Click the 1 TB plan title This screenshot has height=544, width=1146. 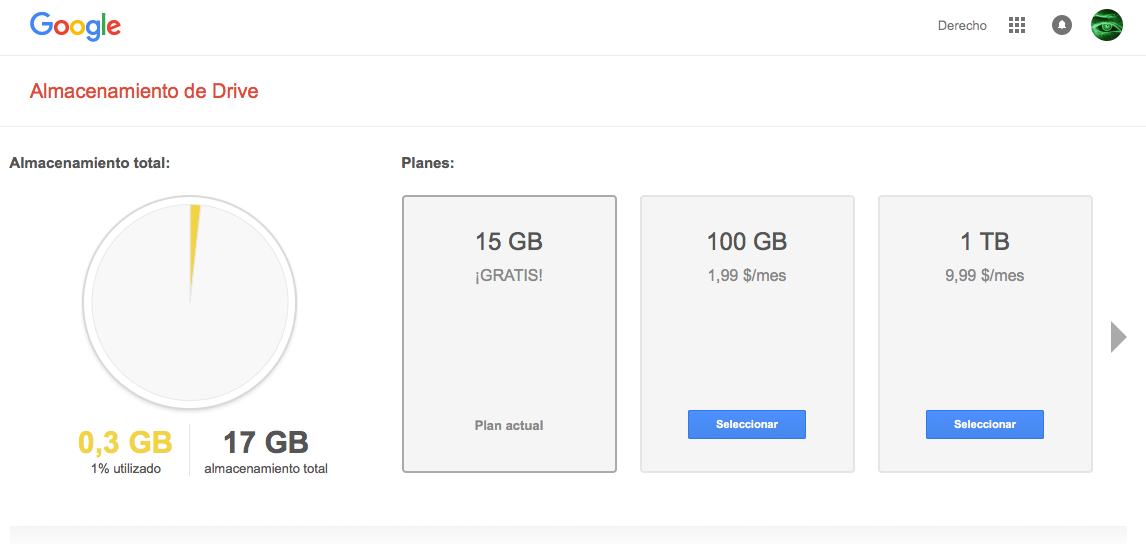(985, 241)
